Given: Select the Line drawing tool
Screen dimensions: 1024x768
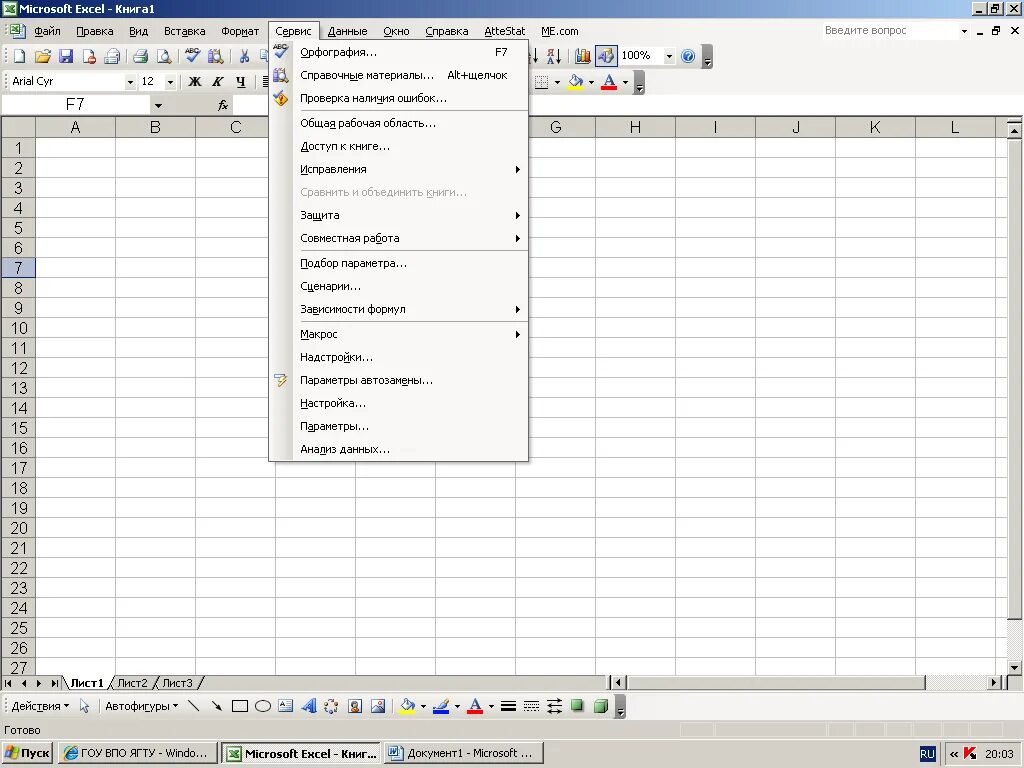Looking at the screenshot, I should (x=194, y=706).
